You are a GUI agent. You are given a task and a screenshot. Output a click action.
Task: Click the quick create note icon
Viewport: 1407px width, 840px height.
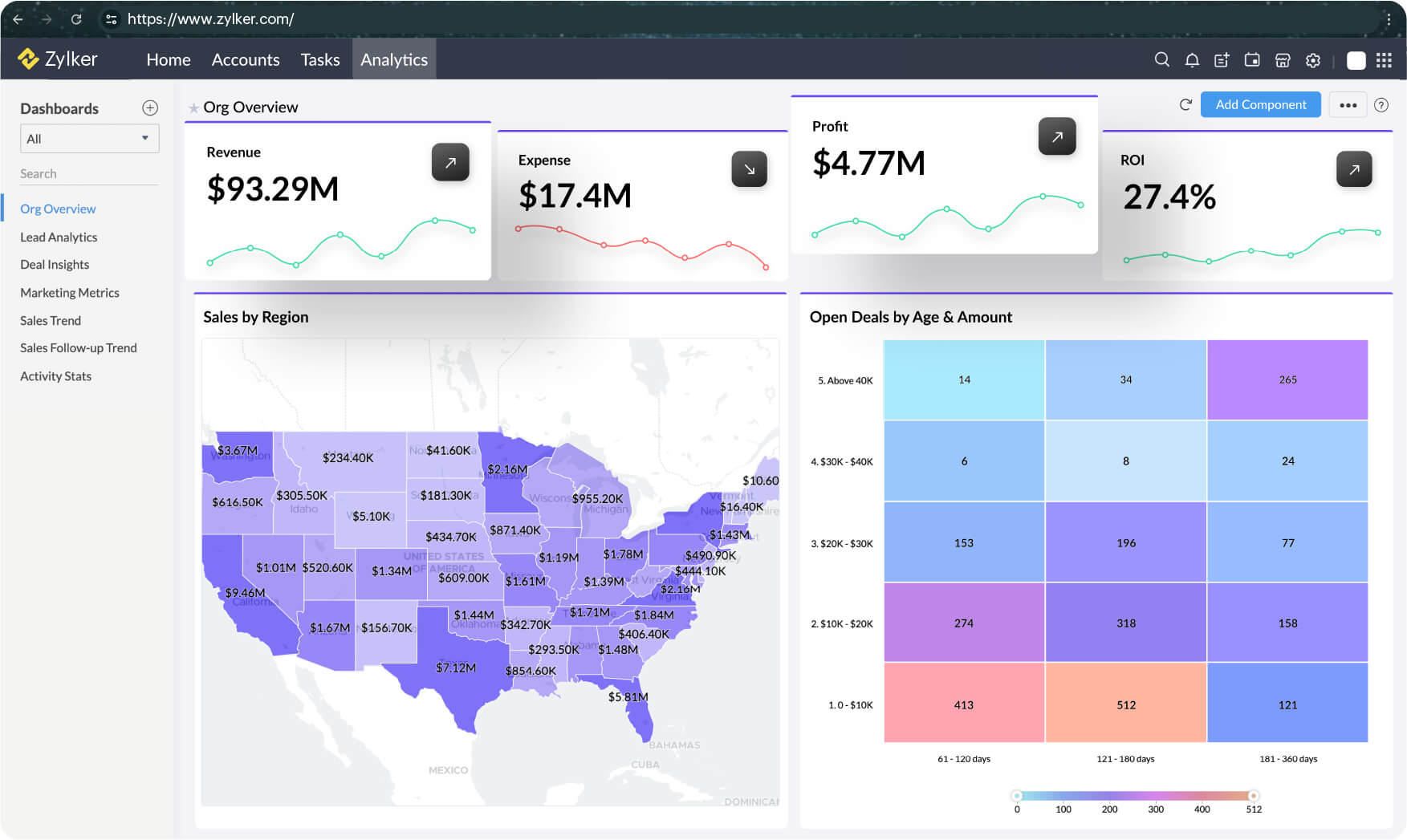[1222, 59]
